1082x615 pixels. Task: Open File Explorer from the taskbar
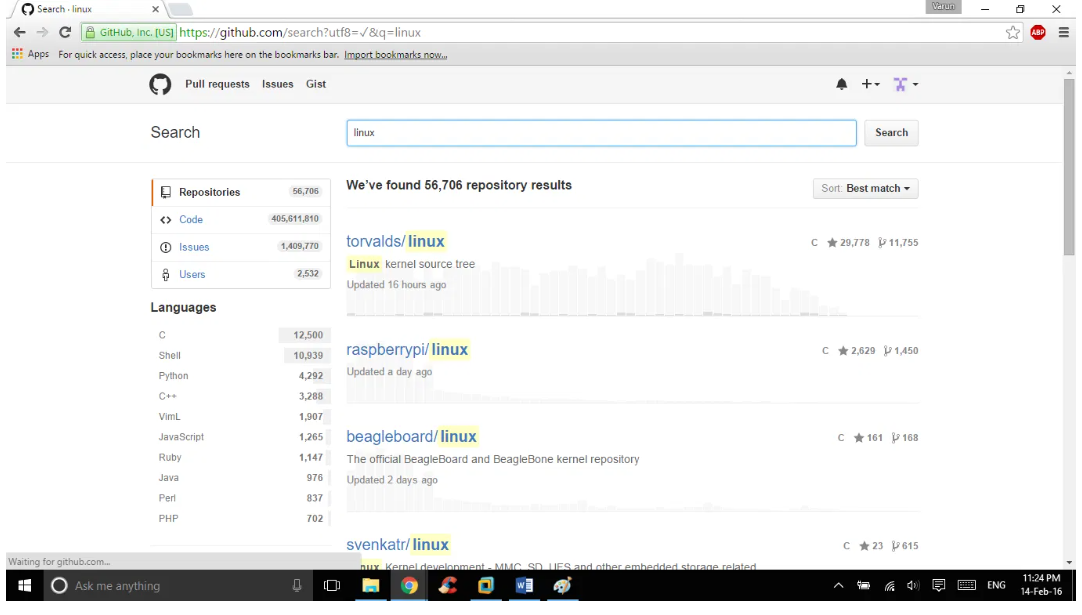click(370, 586)
